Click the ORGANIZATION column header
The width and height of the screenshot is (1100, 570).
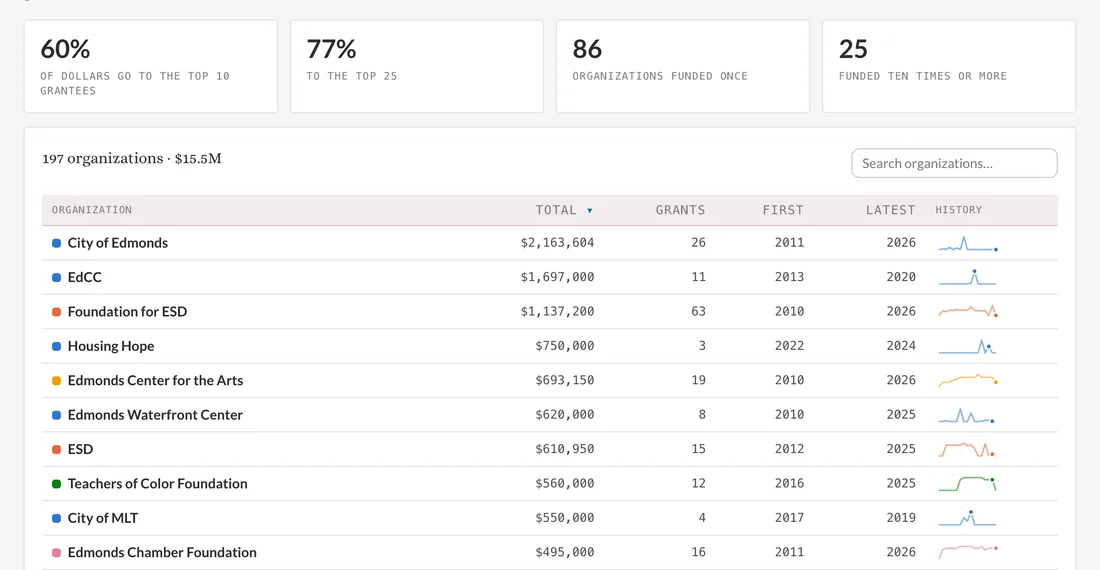[x=92, y=210]
